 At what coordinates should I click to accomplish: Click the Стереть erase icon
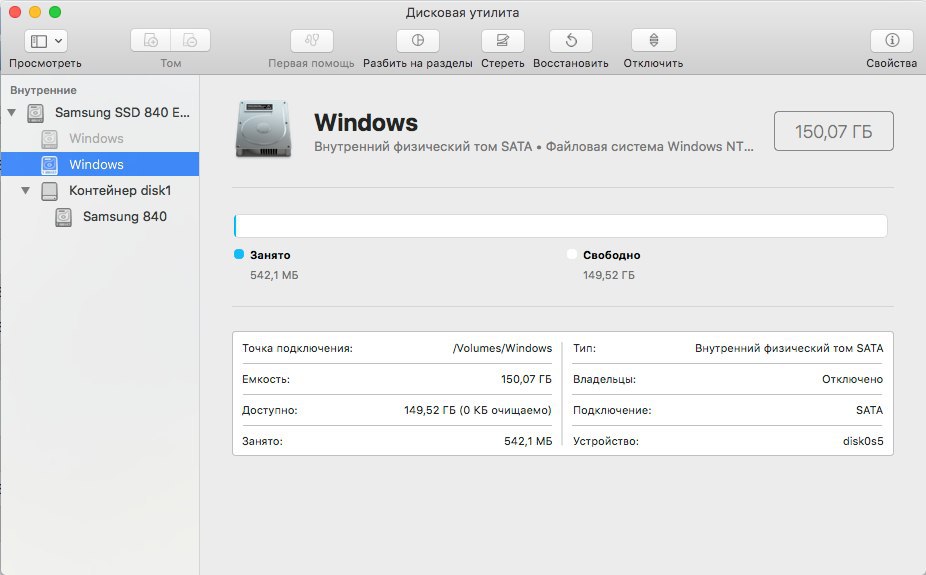pyautogui.click(x=503, y=41)
